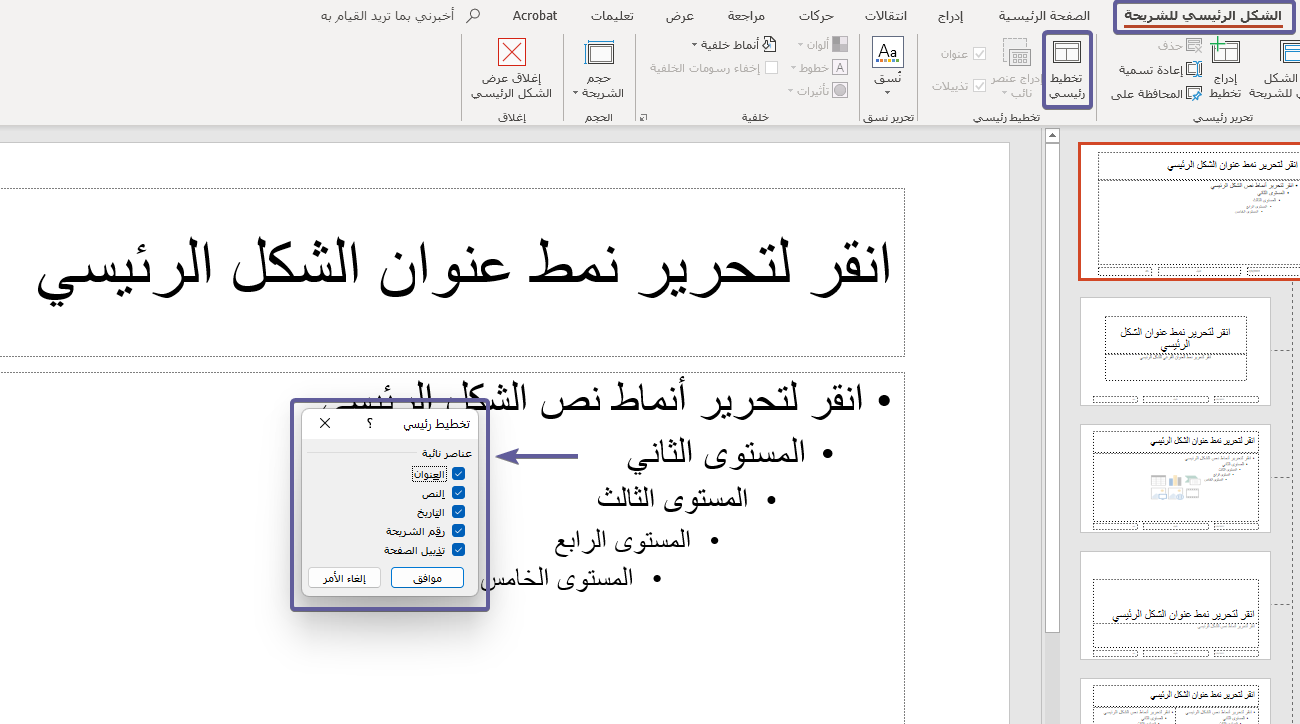This screenshot has height=724, width=1300.
Task: Click the Insert Placeholder (إدراج عنصر نائب) icon
Action: (1017, 52)
